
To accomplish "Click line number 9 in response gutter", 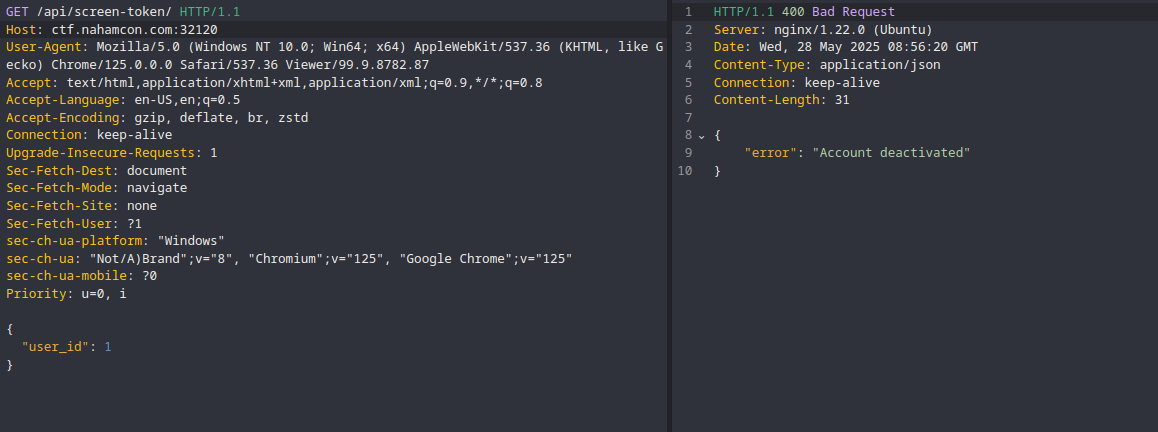I will click(688, 153).
